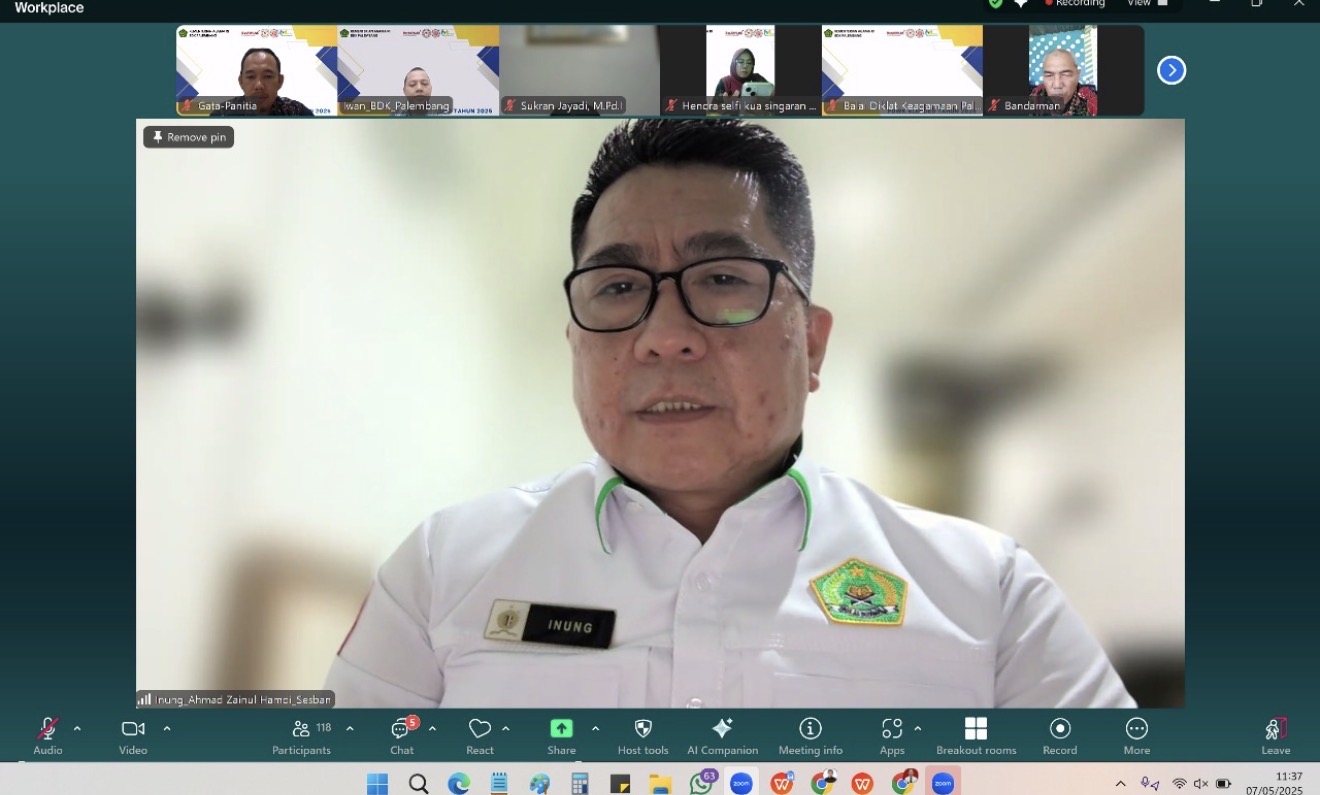Open Share options chevron
Viewport: 1320px width, 795px height.
click(596, 727)
